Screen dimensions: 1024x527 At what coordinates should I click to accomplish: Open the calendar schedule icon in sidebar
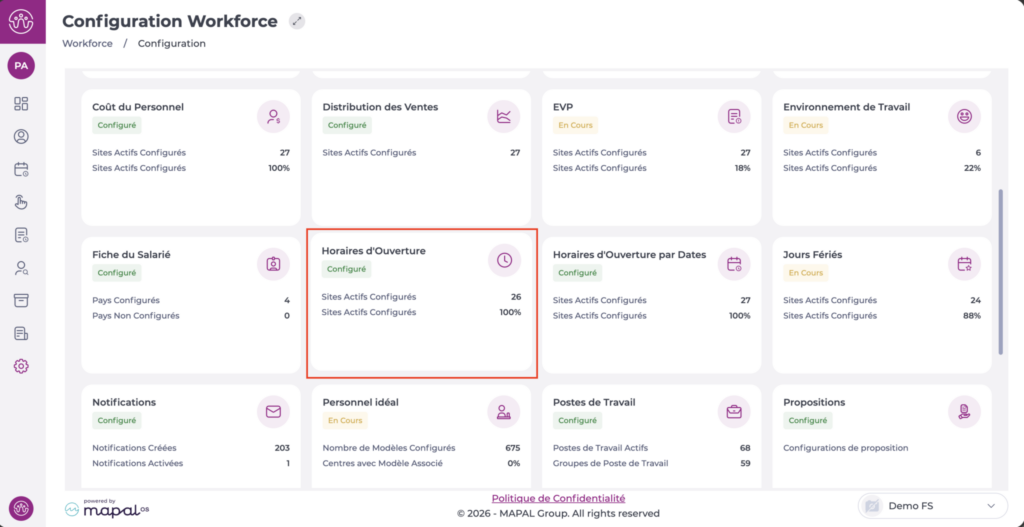[x=21, y=170]
